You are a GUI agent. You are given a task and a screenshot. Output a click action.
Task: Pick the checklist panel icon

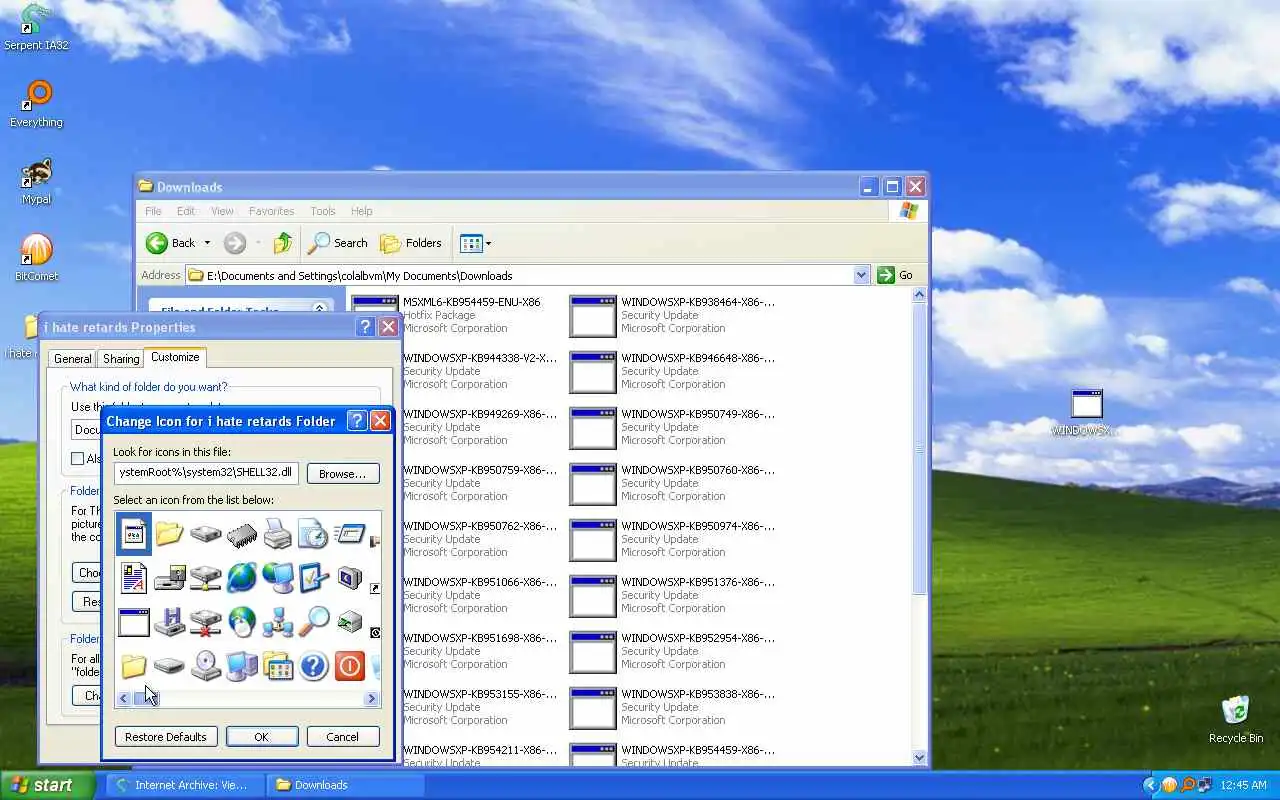(313, 578)
